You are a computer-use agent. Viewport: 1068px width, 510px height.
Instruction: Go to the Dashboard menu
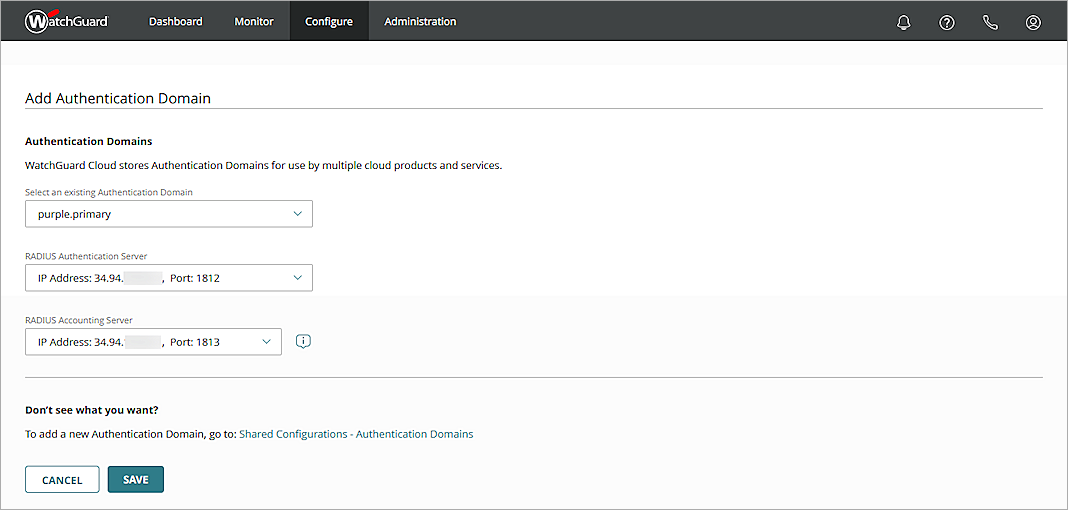pos(175,21)
